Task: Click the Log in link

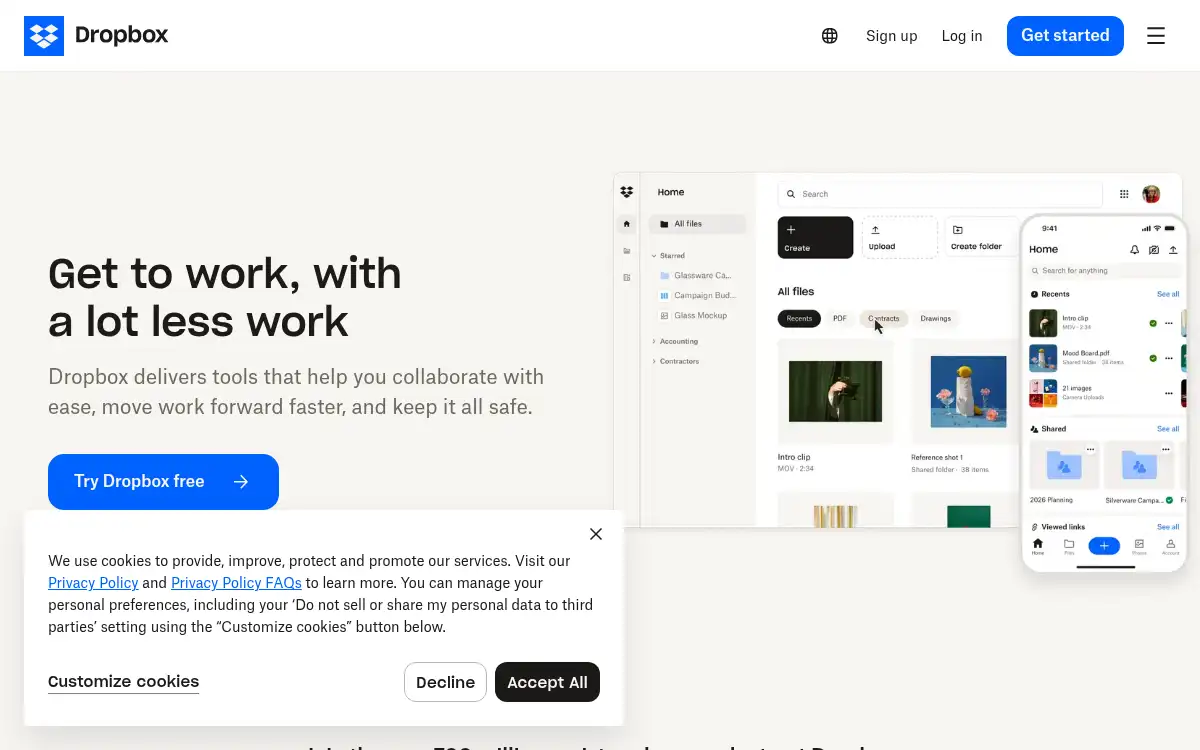Action: click(962, 36)
